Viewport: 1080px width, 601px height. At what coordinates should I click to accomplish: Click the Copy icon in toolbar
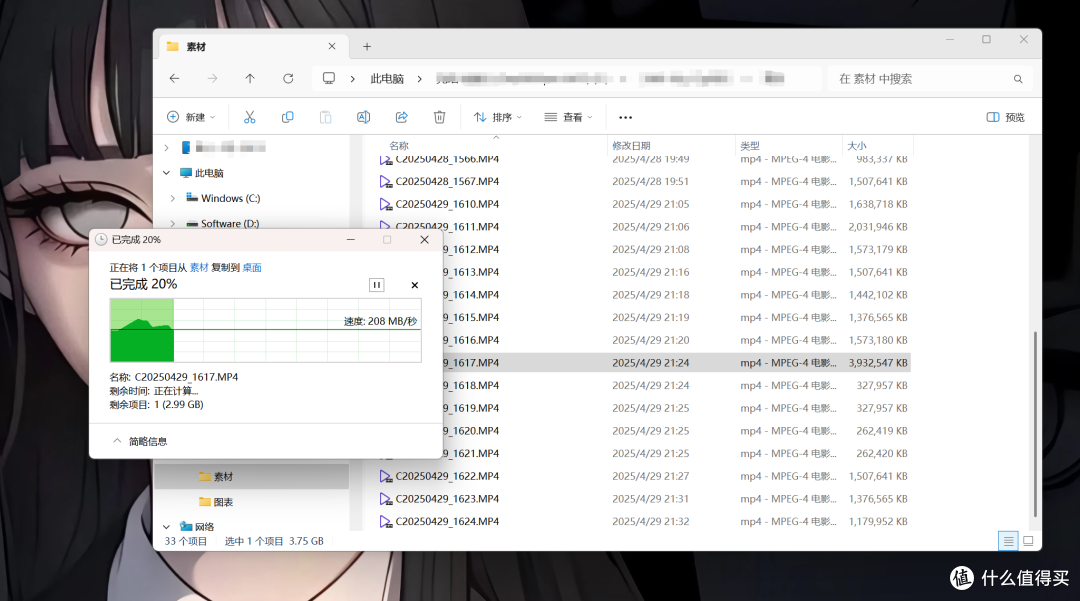click(287, 117)
